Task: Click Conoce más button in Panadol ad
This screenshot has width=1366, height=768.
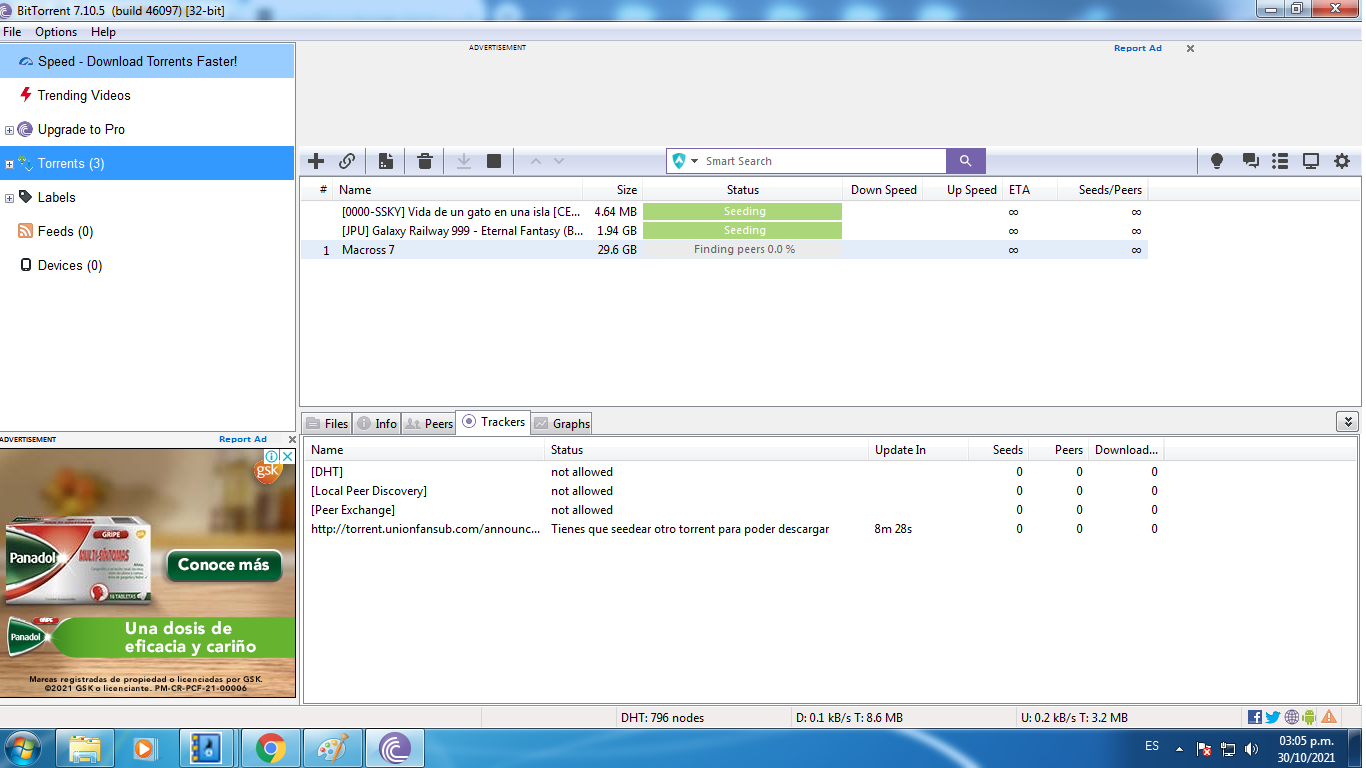Action: pyautogui.click(x=223, y=565)
